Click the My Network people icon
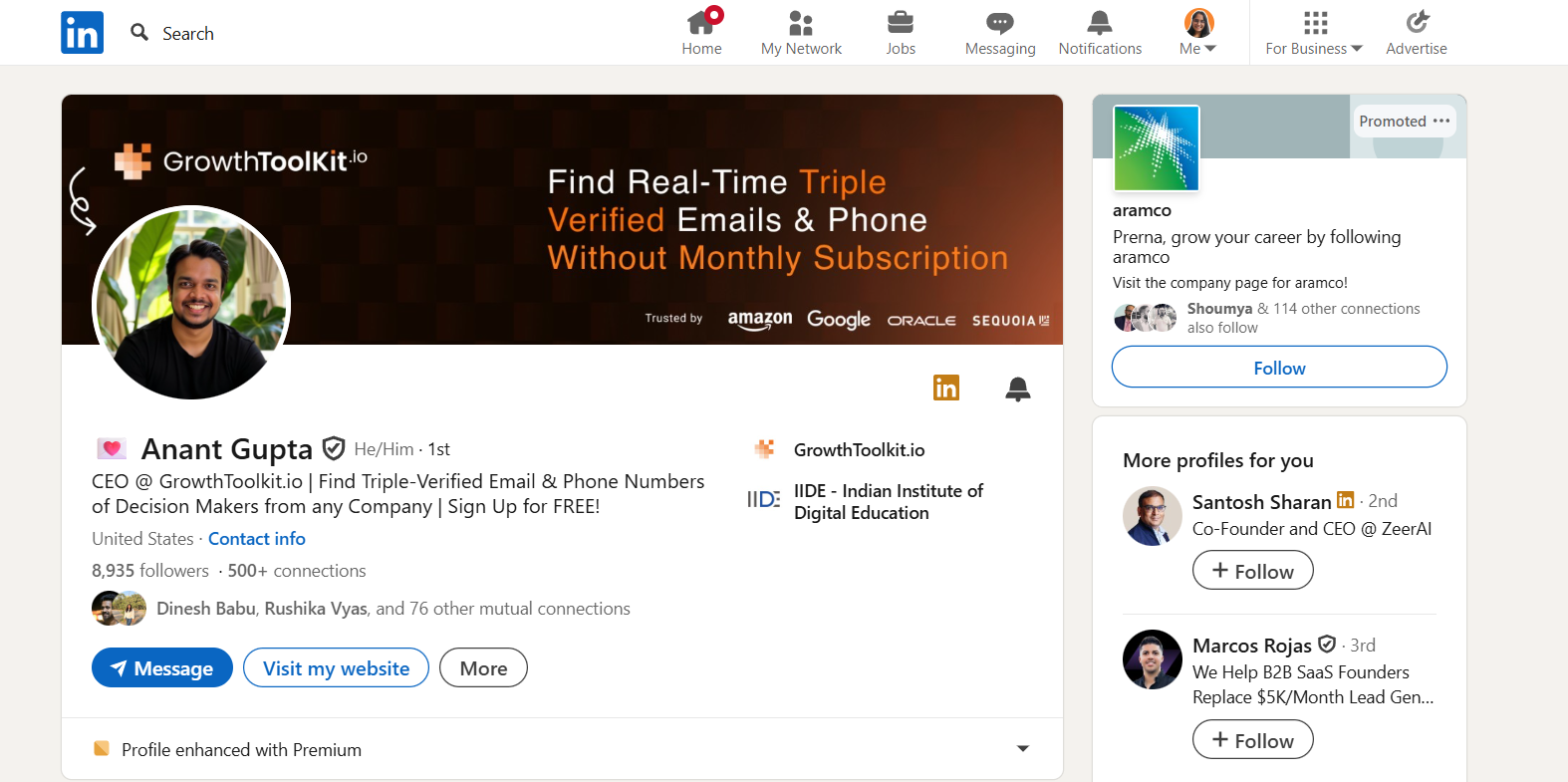Screen dimensions: 1568x782 (x=801, y=22)
